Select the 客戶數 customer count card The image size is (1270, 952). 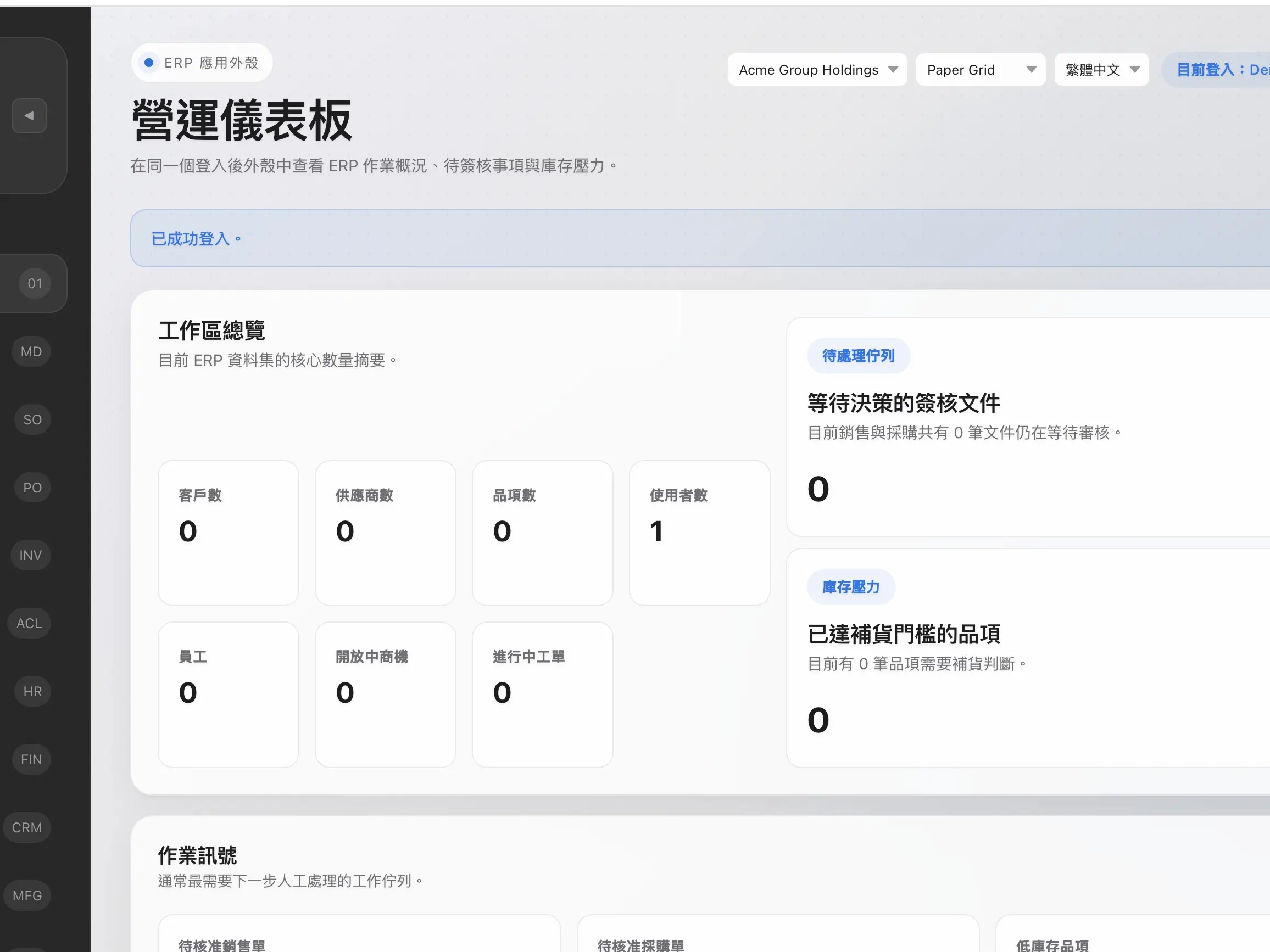[x=229, y=533]
